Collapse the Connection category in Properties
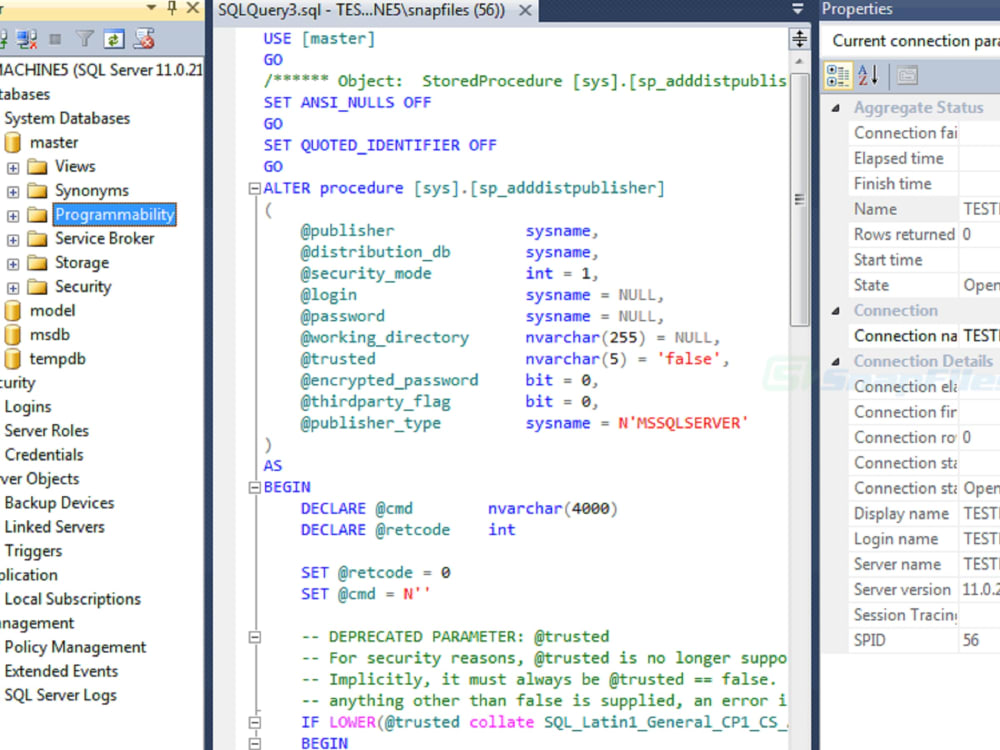Viewport: 1000px width, 750px height. tap(835, 311)
